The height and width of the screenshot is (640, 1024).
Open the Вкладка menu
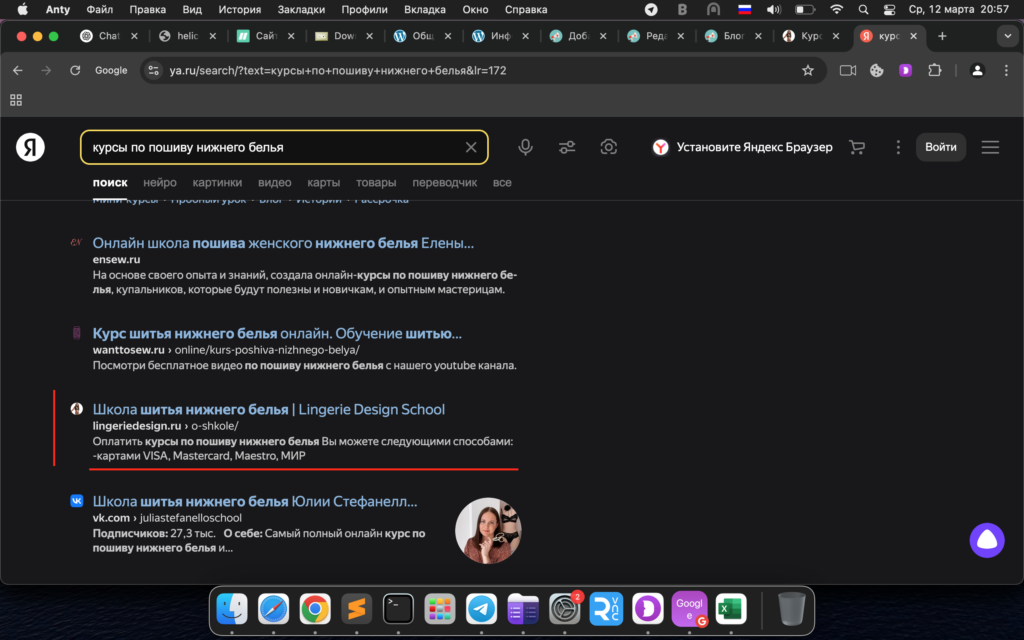424,9
